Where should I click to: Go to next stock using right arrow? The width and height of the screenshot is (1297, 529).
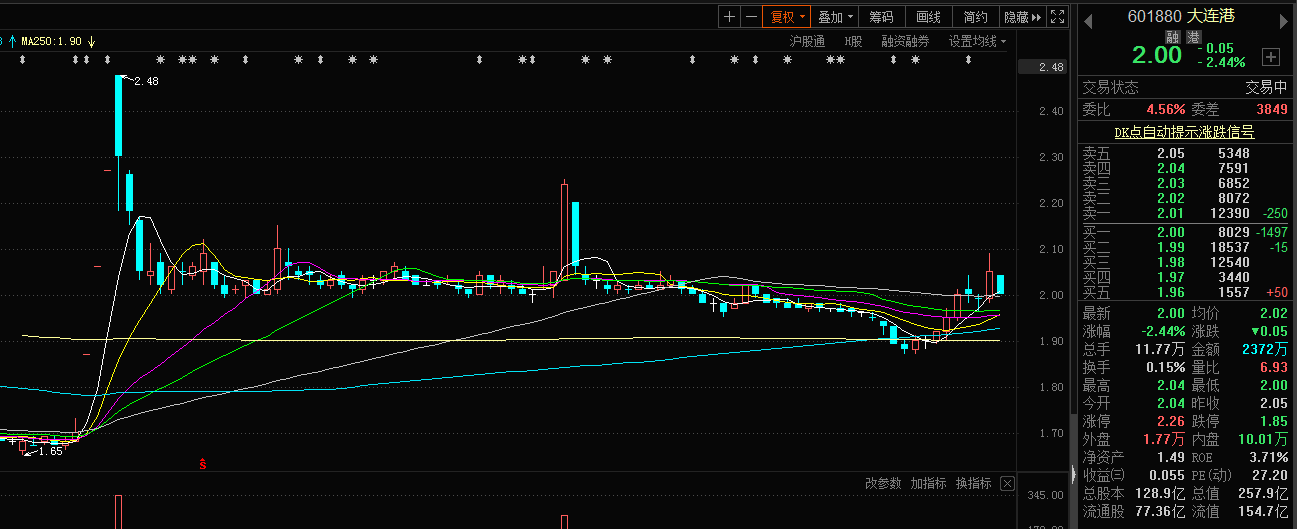1284,17
